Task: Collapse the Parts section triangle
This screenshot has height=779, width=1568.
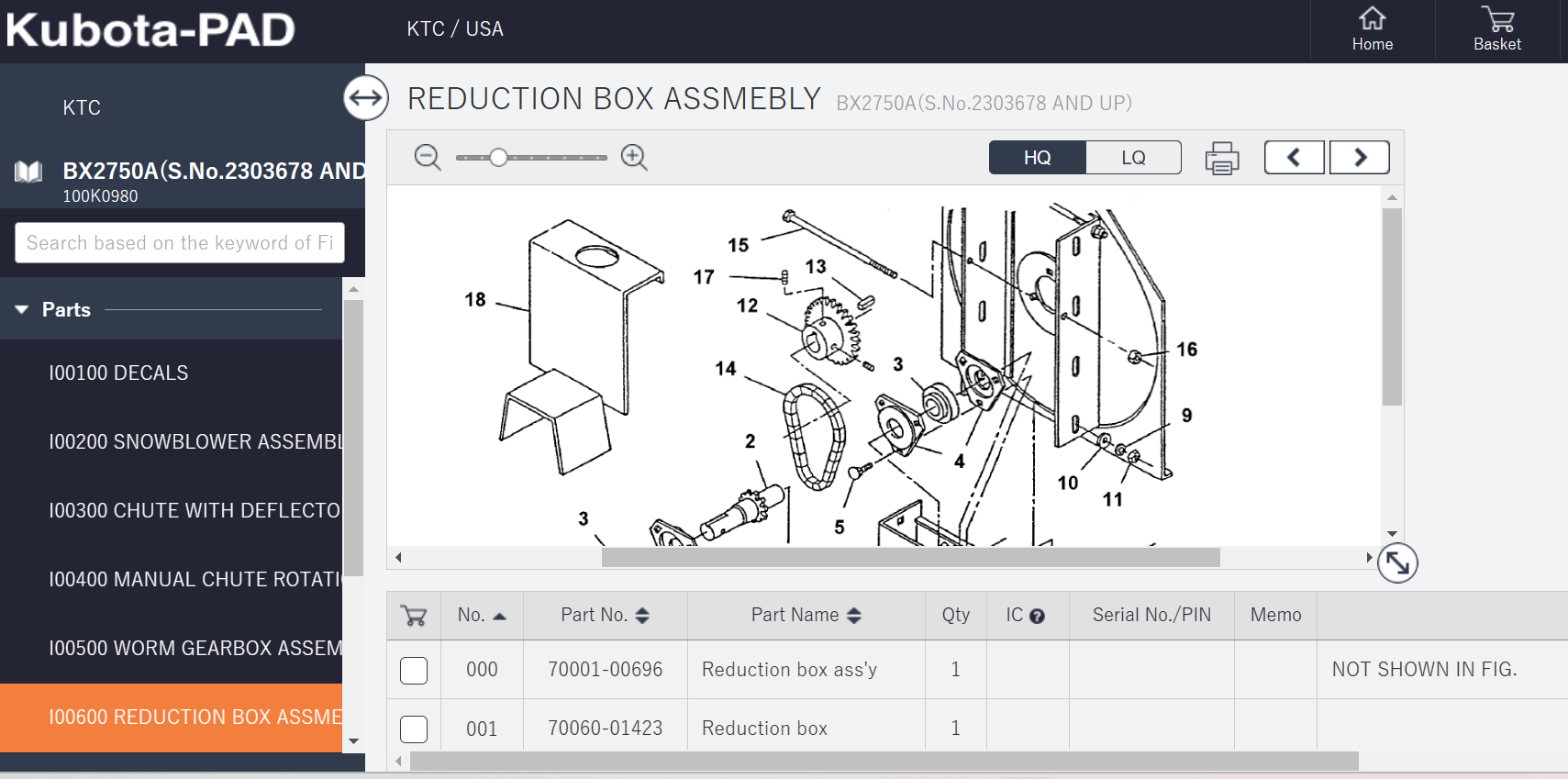Action: (x=22, y=310)
